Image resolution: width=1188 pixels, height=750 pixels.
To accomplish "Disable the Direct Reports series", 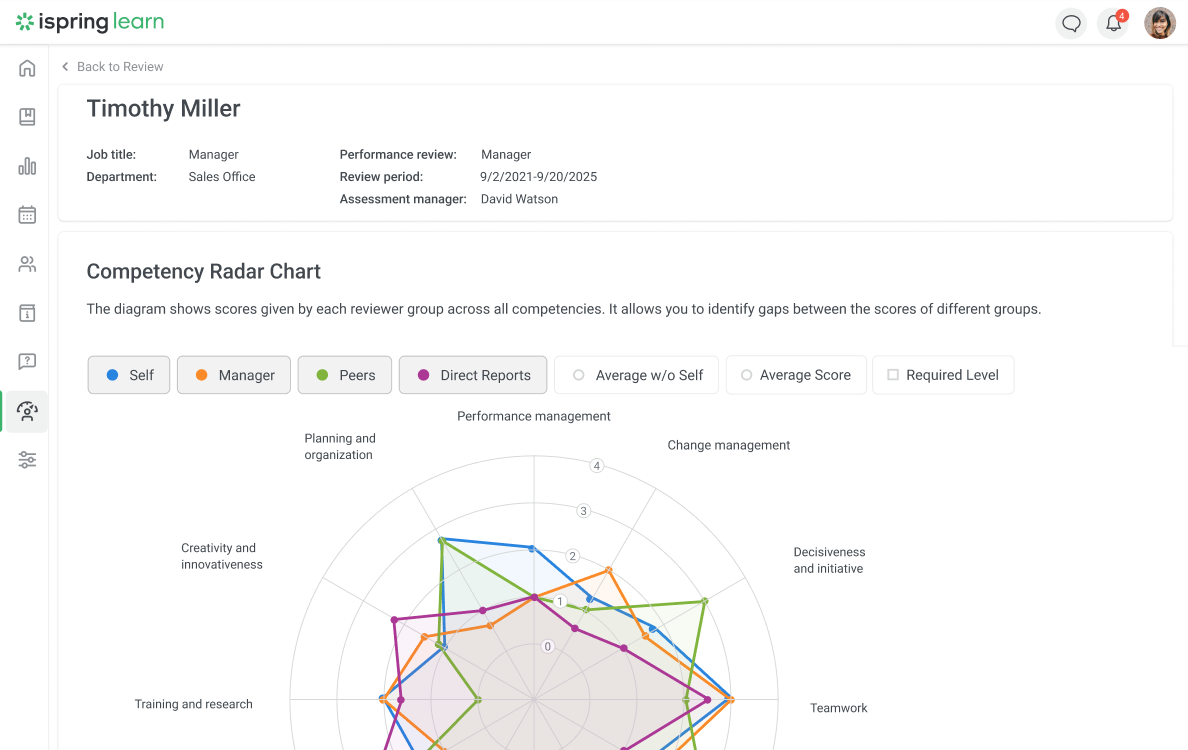I will pyautogui.click(x=473, y=374).
